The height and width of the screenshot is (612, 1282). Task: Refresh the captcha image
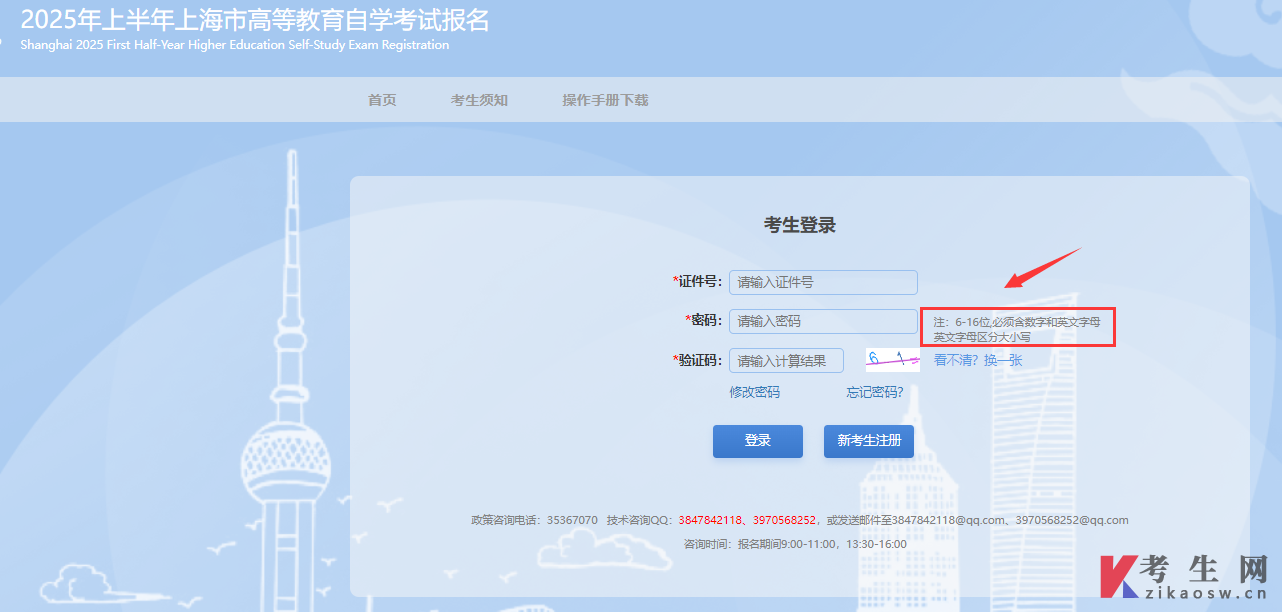[x=892, y=360]
